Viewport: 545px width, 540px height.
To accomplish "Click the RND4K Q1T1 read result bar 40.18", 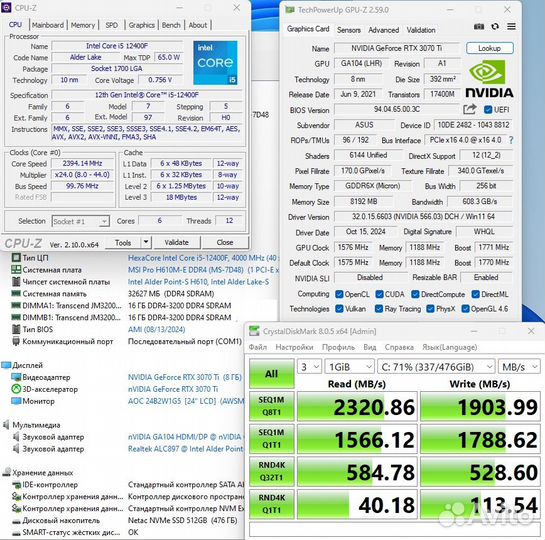I will (357, 505).
